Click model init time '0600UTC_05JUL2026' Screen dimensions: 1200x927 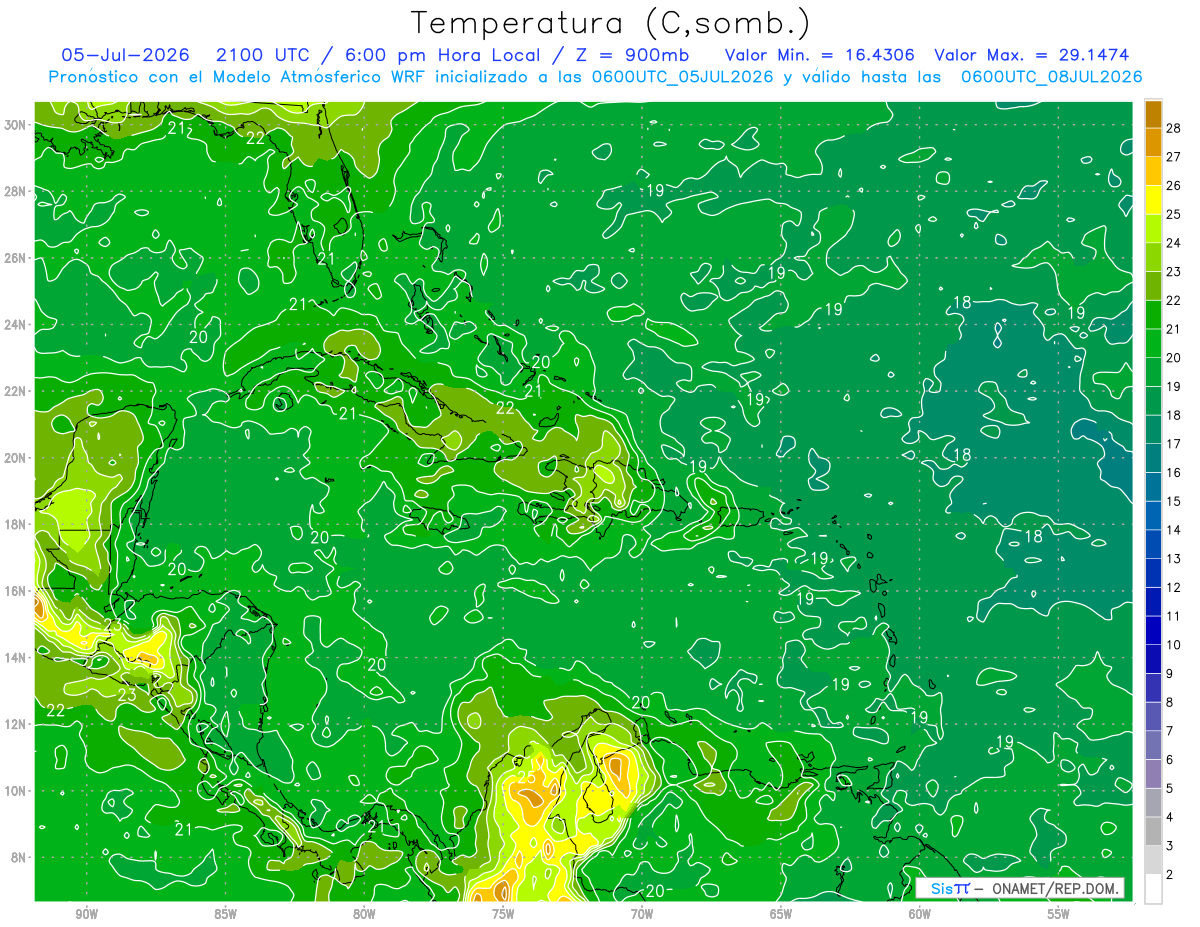(x=683, y=76)
